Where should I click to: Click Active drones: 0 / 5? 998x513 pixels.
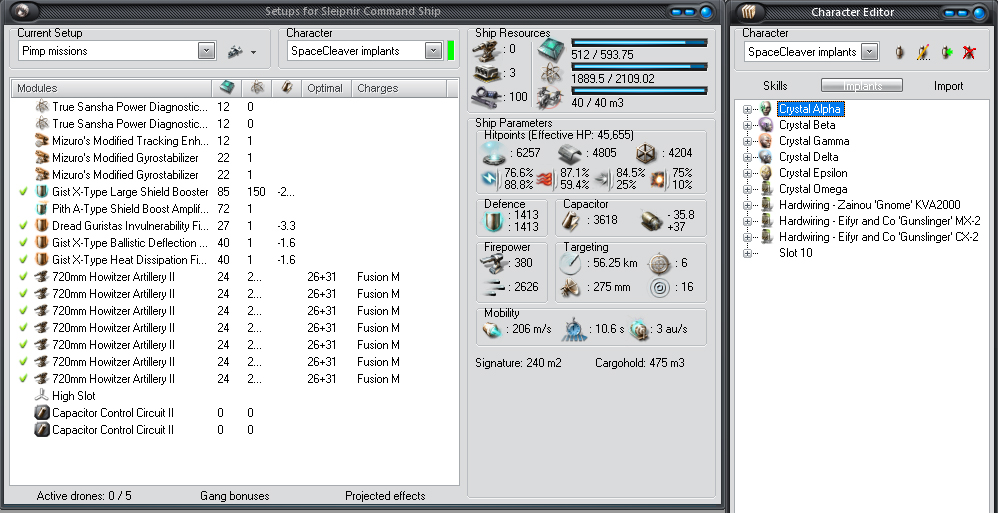84,496
